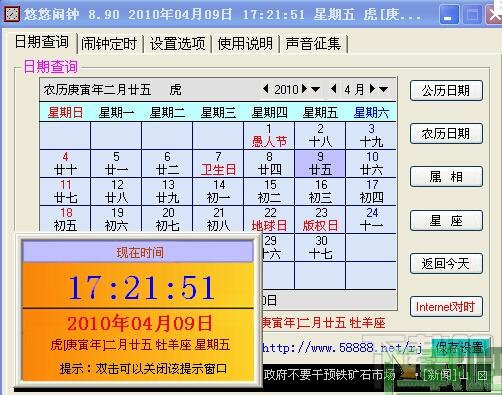
Task: Select April 10 廿六 date cell
Action: tap(371, 163)
